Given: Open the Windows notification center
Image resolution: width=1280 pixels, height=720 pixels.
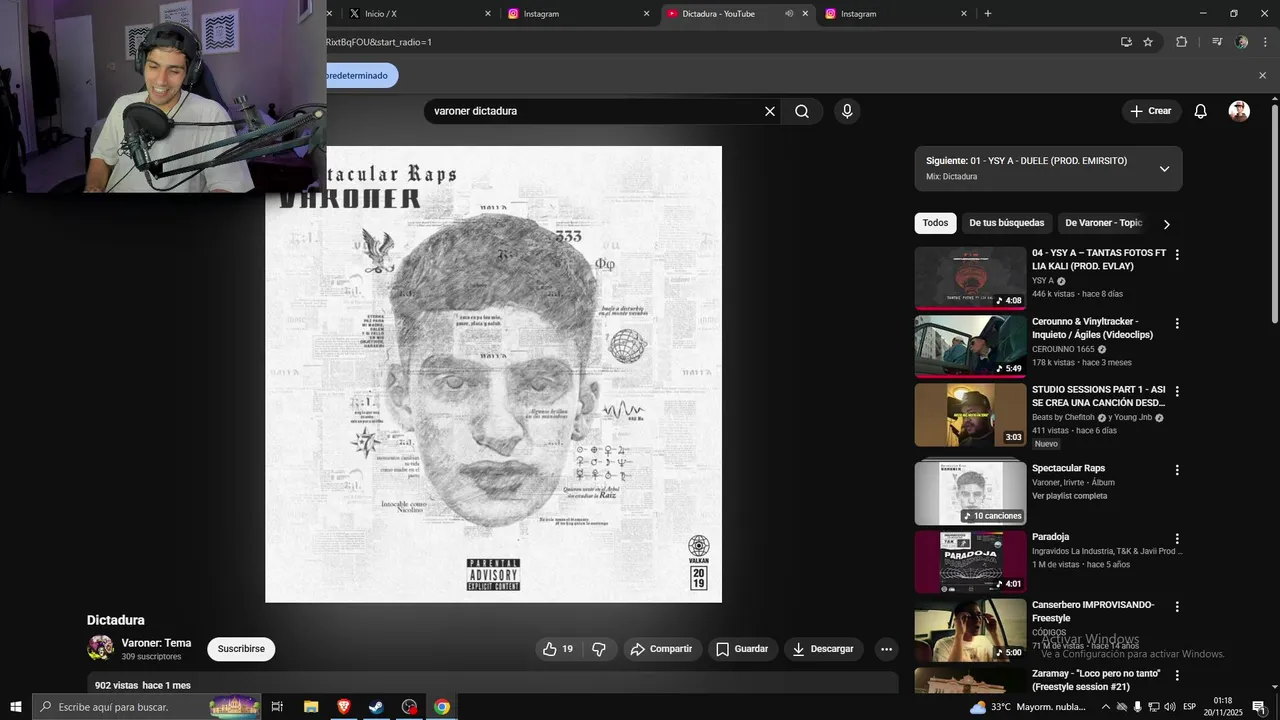Looking at the screenshot, I should point(1259,707).
